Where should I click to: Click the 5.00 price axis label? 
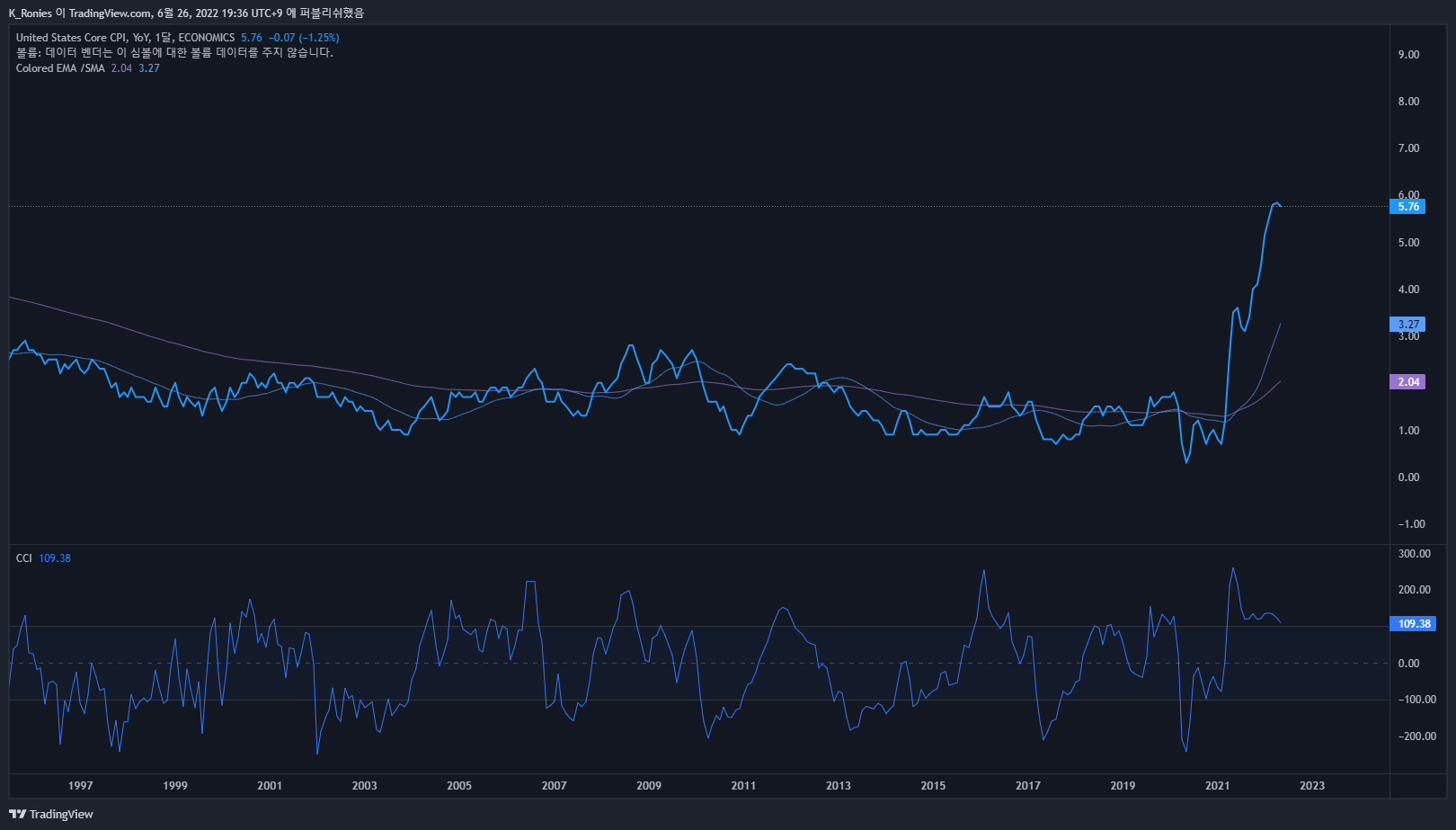tap(1408, 243)
